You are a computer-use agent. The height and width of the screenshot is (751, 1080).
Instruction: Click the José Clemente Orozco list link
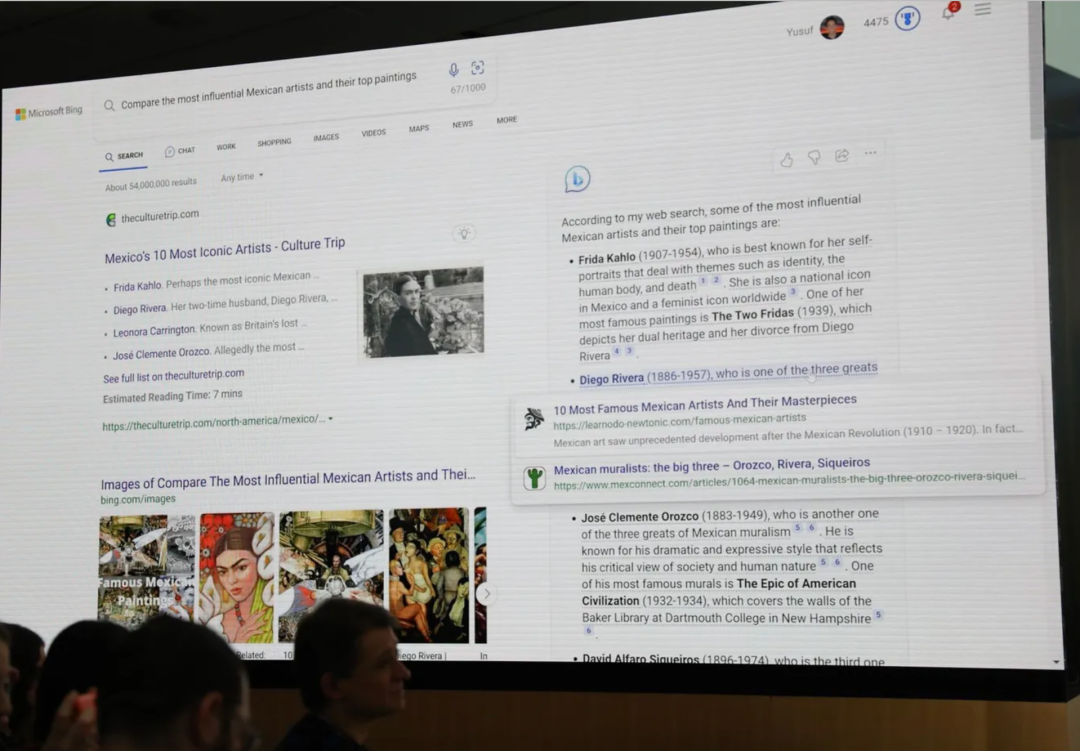160,353
